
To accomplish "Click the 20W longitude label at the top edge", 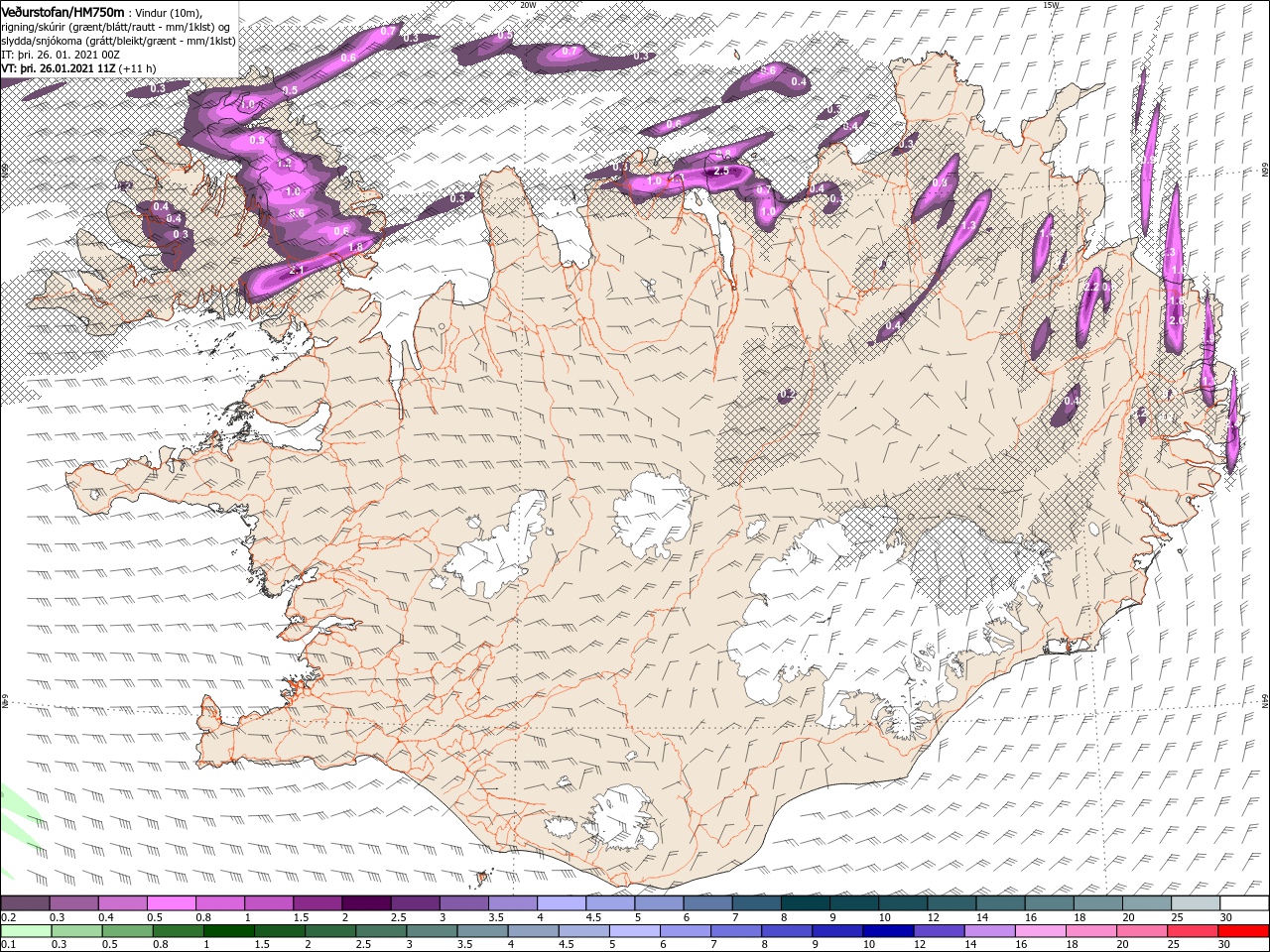I will pyautogui.click(x=528, y=5).
